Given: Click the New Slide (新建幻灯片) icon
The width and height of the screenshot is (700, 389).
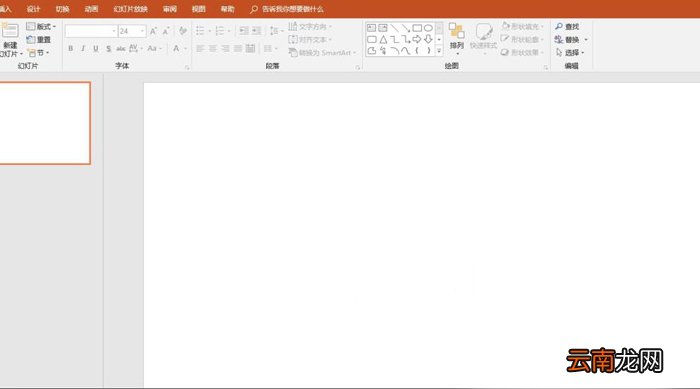Looking at the screenshot, I should click(10, 31).
